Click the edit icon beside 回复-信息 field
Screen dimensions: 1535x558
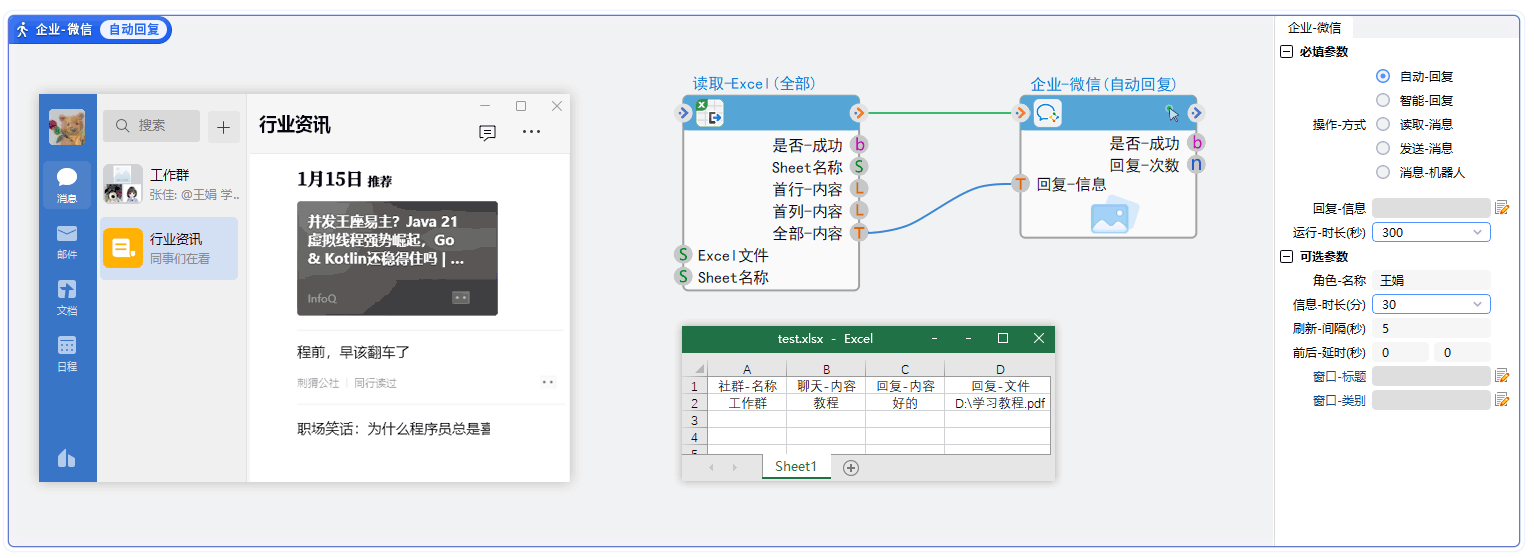pos(1501,208)
